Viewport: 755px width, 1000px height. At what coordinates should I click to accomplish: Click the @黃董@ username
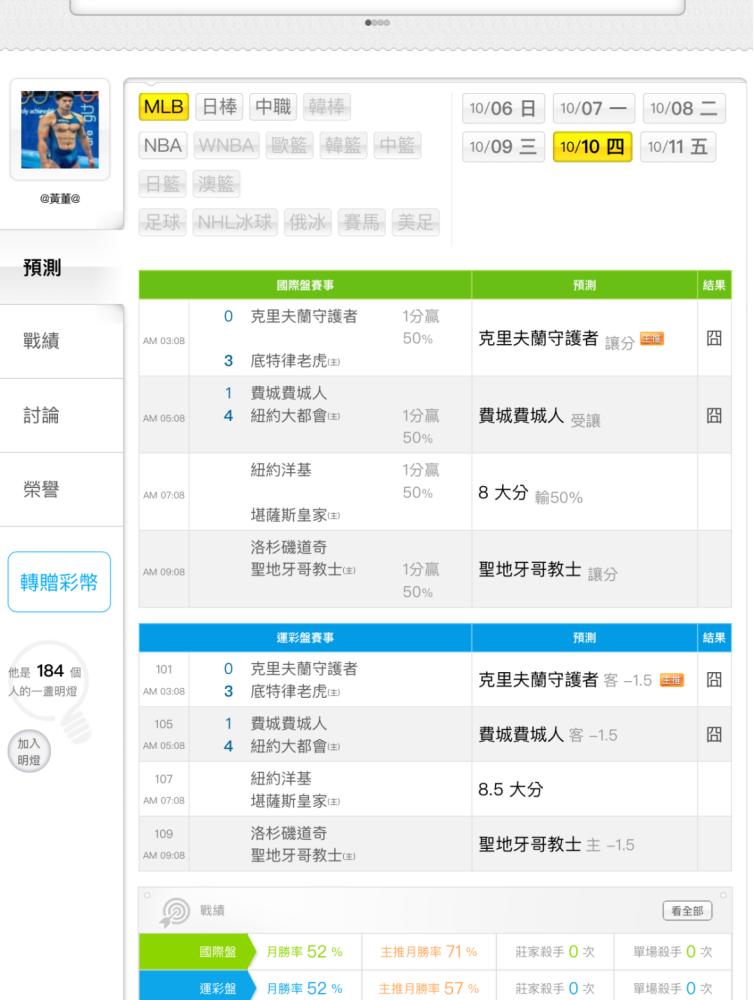(60, 198)
